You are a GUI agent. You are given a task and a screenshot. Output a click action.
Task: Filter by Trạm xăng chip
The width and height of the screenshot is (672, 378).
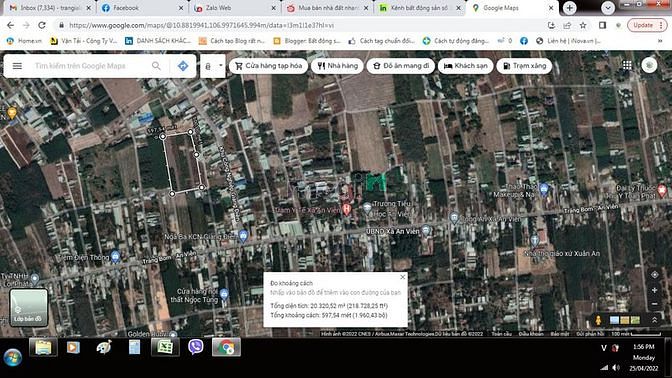(524, 66)
